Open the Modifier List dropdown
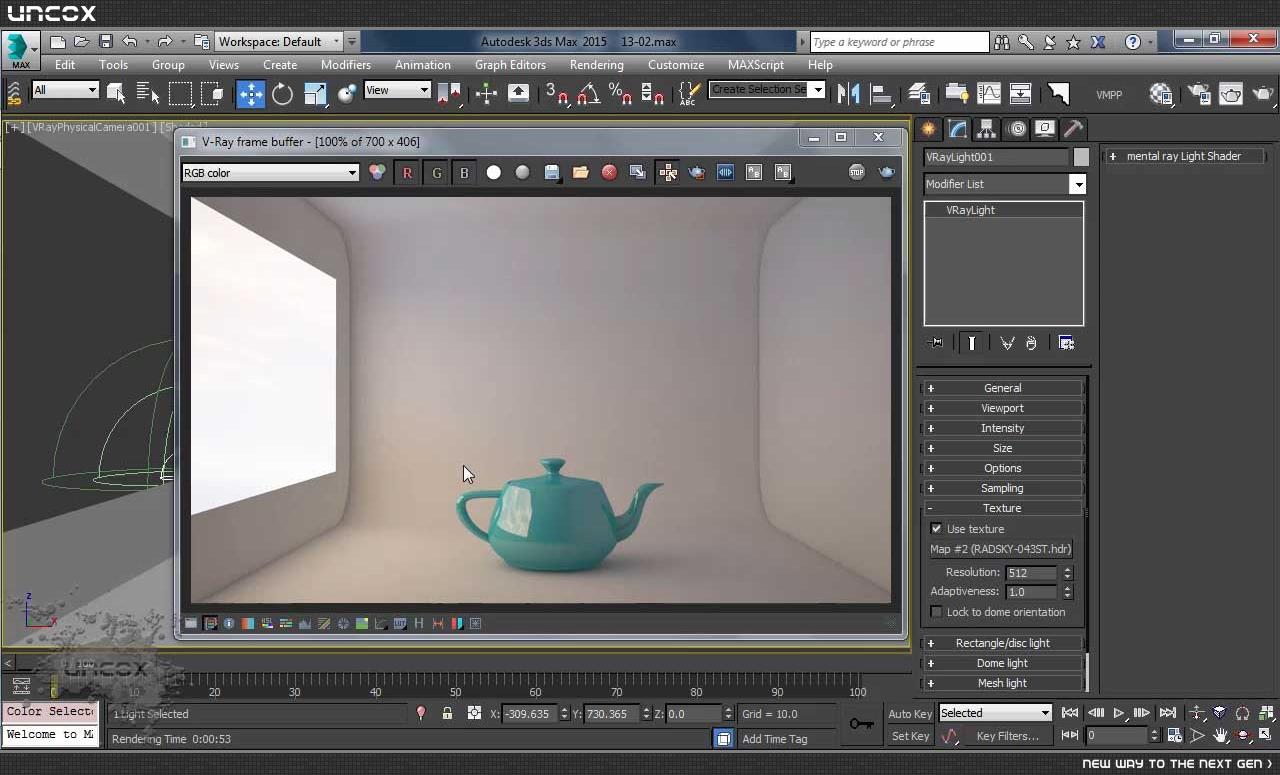 [1005, 184]
